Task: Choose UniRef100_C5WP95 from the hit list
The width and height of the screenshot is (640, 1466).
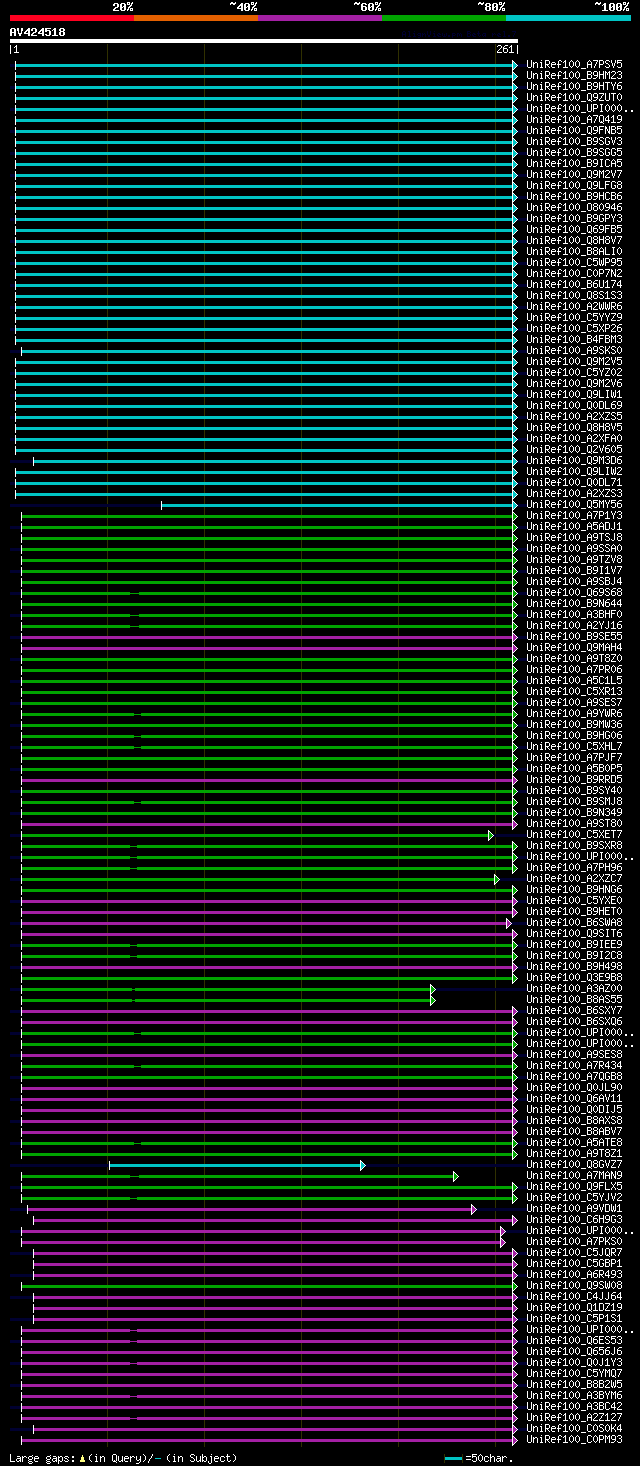Action: click(x=574, y=262)
